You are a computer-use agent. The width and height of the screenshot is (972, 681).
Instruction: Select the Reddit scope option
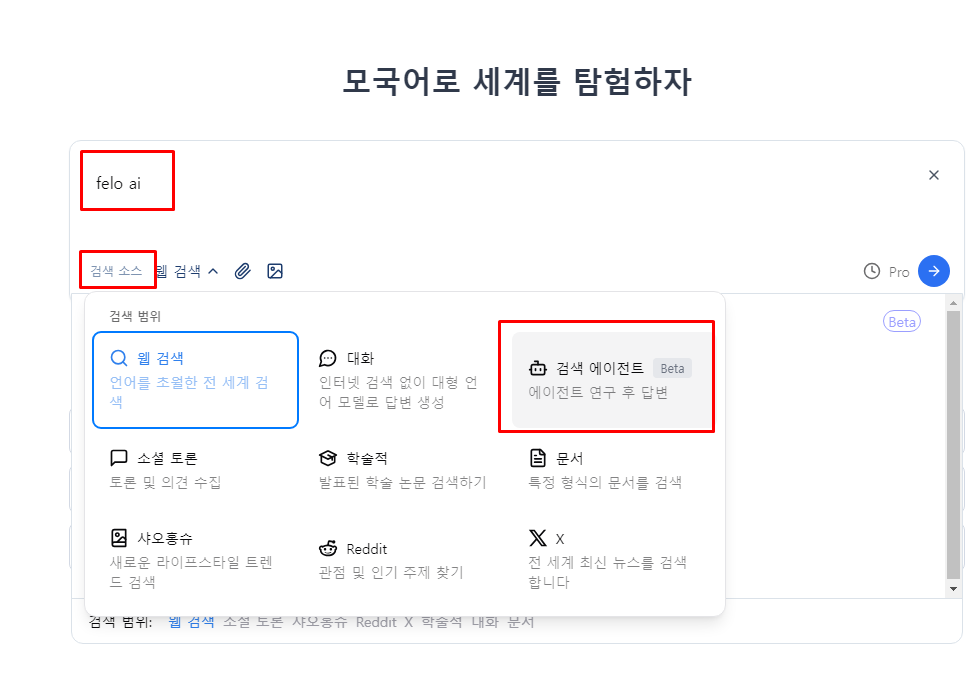(x=404, y=560)
